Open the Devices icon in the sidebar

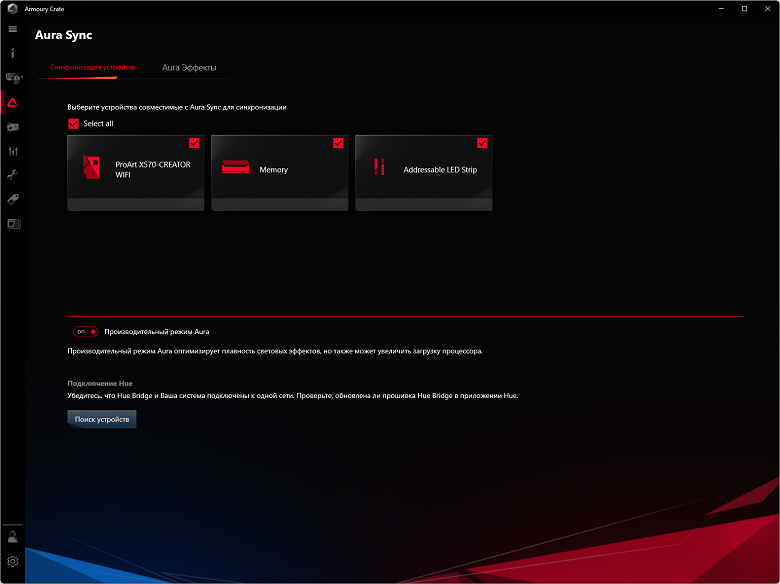click(13, 78)
